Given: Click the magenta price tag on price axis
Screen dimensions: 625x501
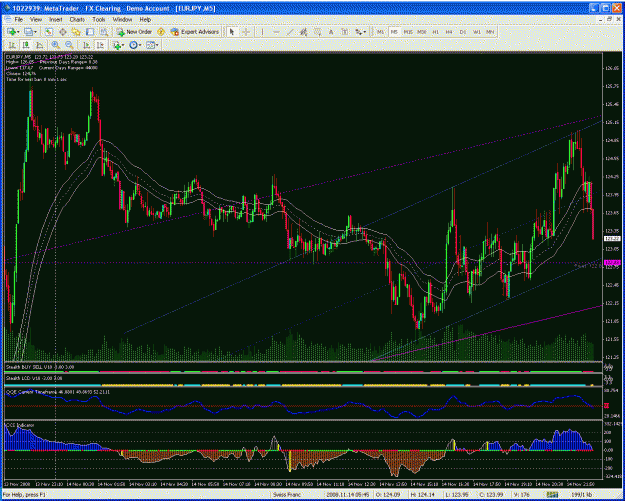Looking at the screenshot, I should tap(612, 263).
